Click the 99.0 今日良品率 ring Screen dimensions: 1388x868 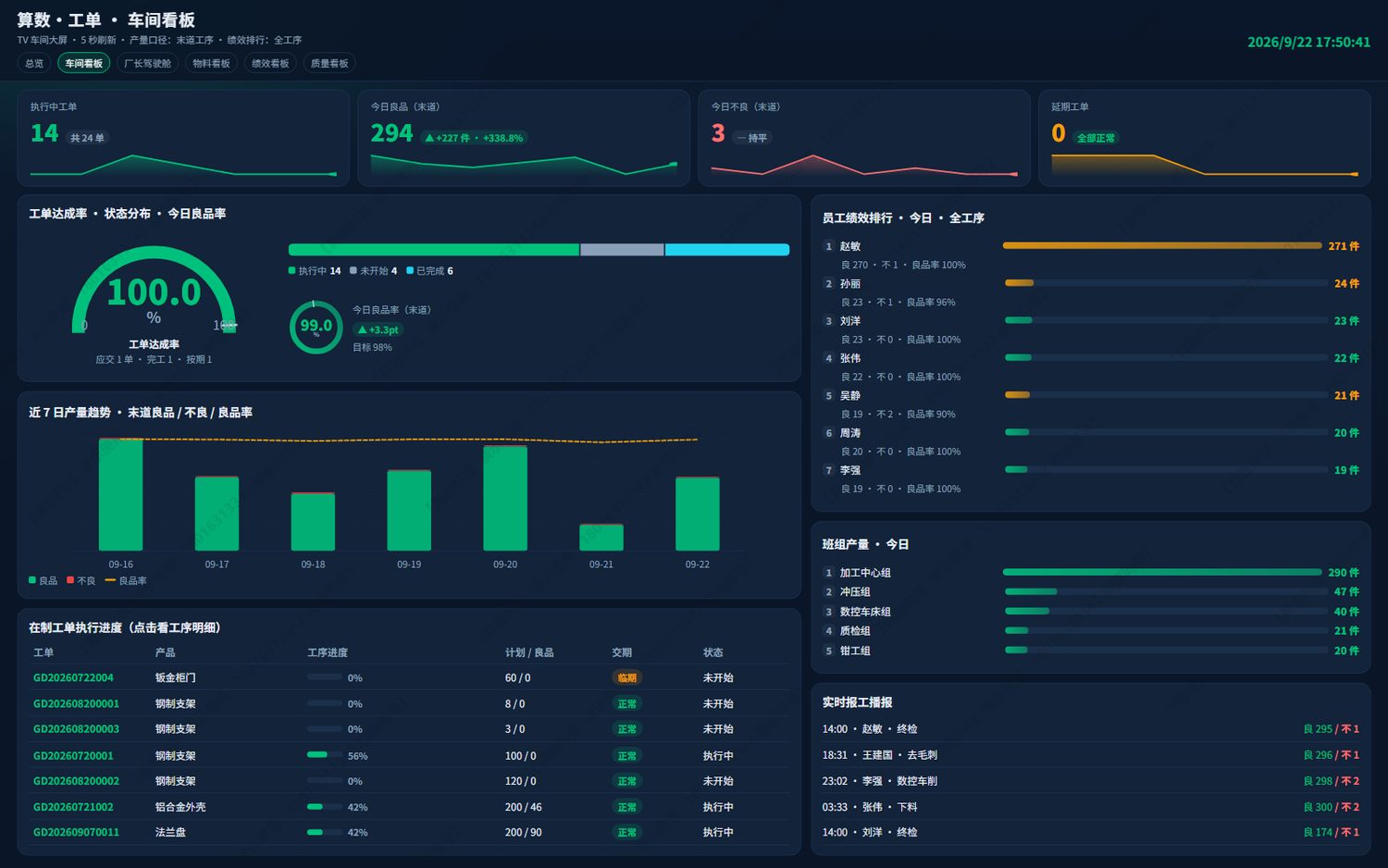click(316, 327)
